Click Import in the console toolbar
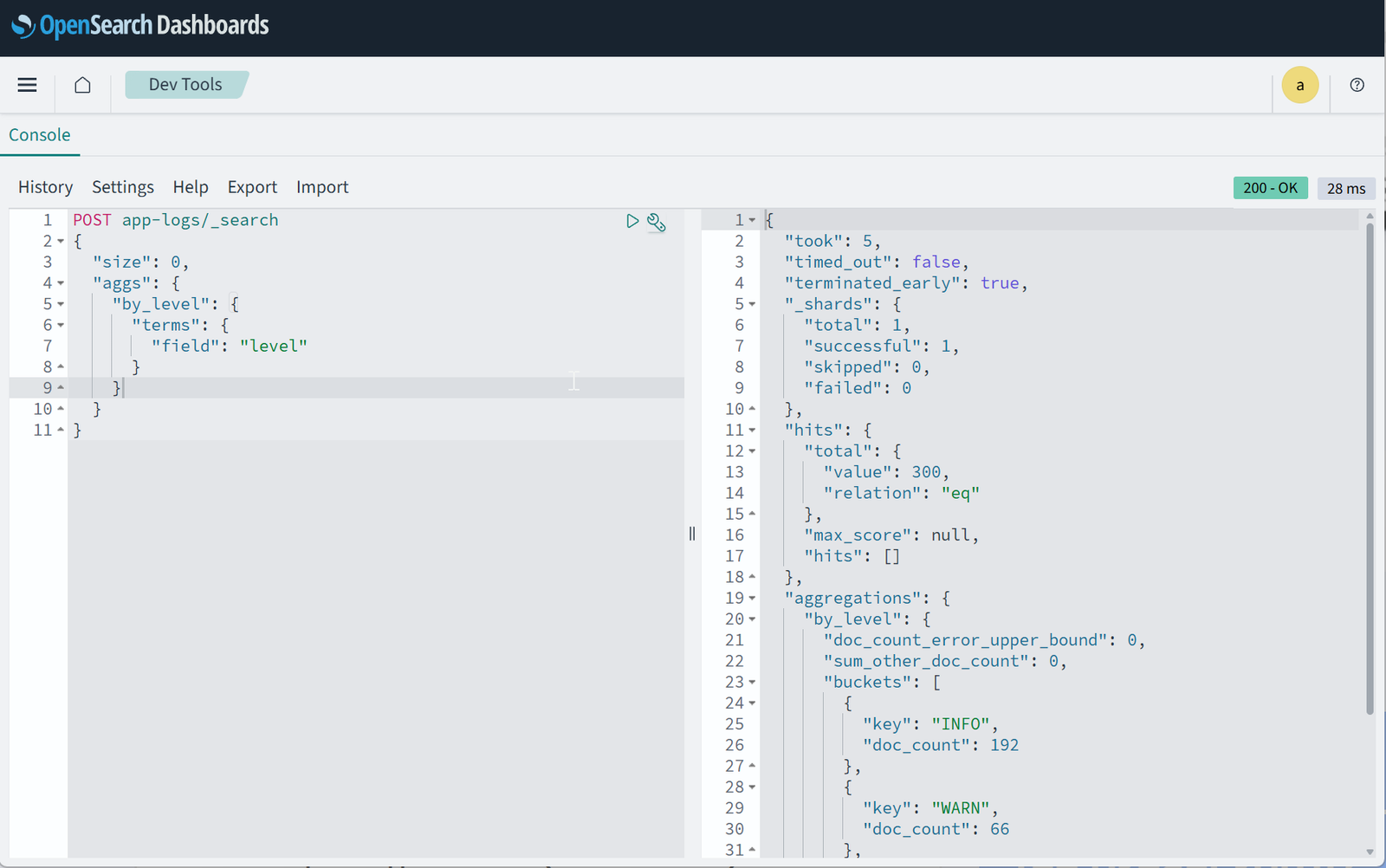Screen dimensions: 1386x868 pyautogui.click(x=322, y=187)
